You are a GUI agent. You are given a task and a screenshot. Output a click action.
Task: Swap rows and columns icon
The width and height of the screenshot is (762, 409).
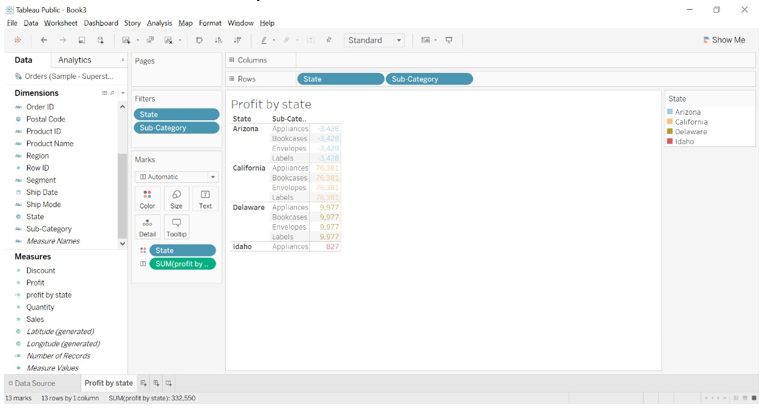click(199, 40)
